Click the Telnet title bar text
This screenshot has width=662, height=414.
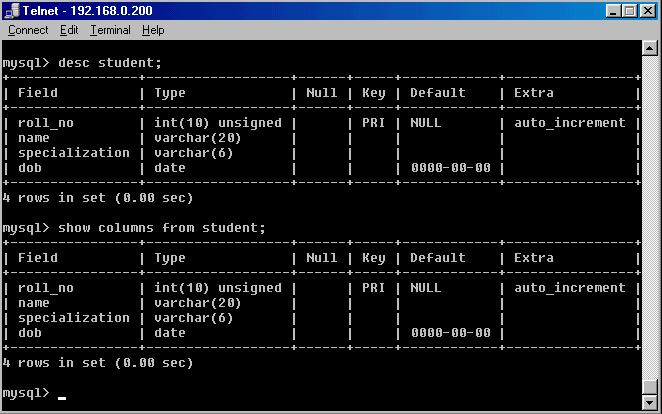point(87,11)
